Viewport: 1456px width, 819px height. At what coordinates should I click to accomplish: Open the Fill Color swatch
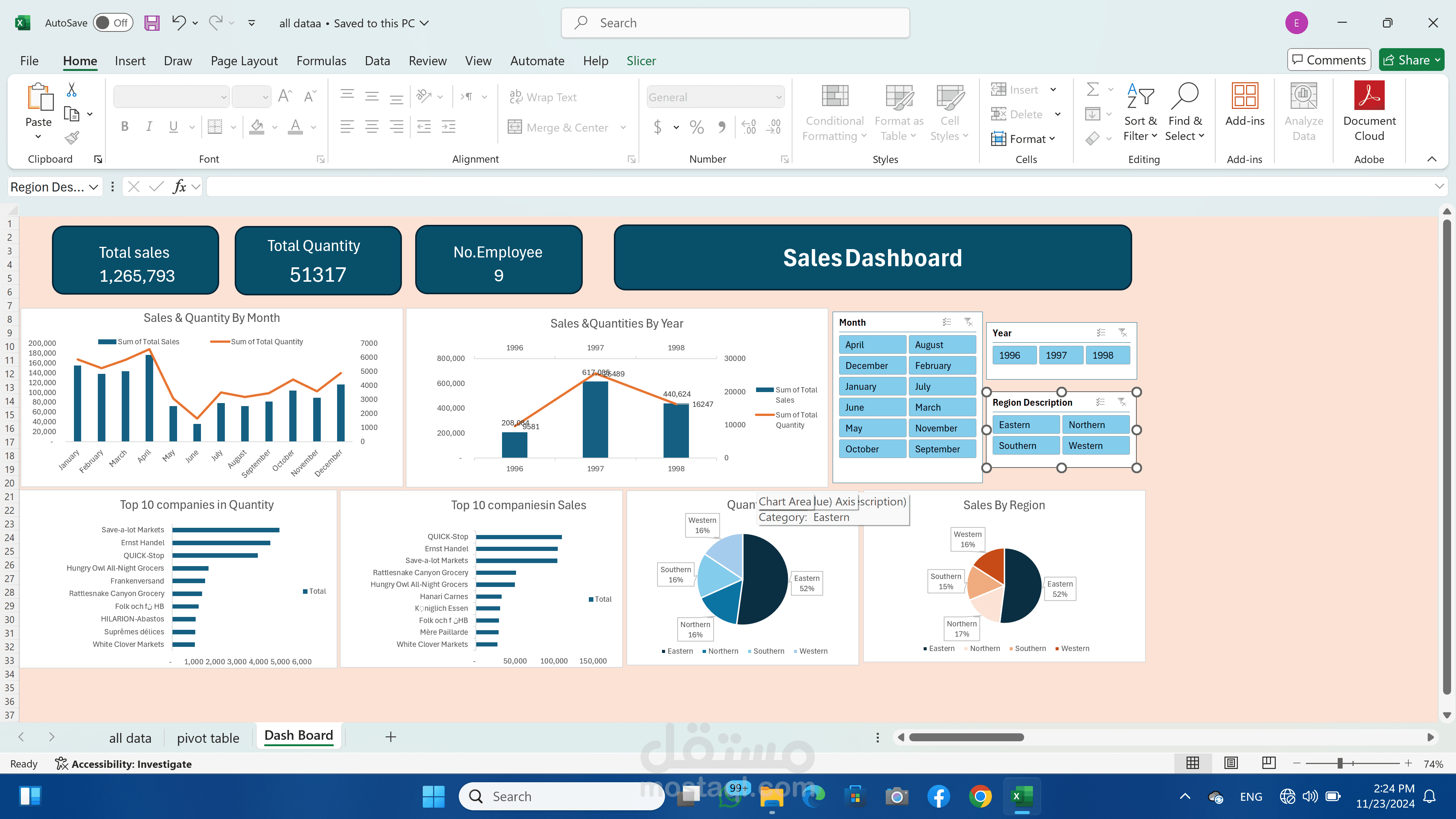coord(257,127)
